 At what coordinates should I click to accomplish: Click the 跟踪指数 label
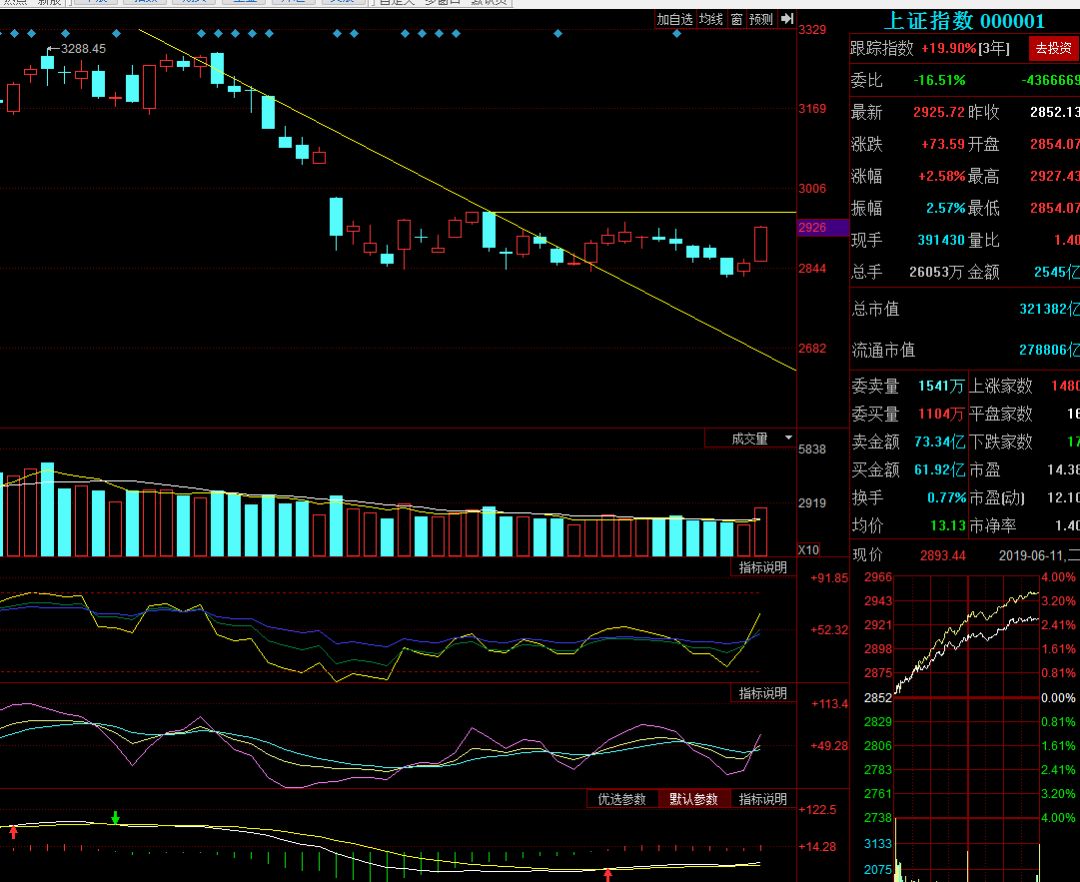[x=882, y=48]
